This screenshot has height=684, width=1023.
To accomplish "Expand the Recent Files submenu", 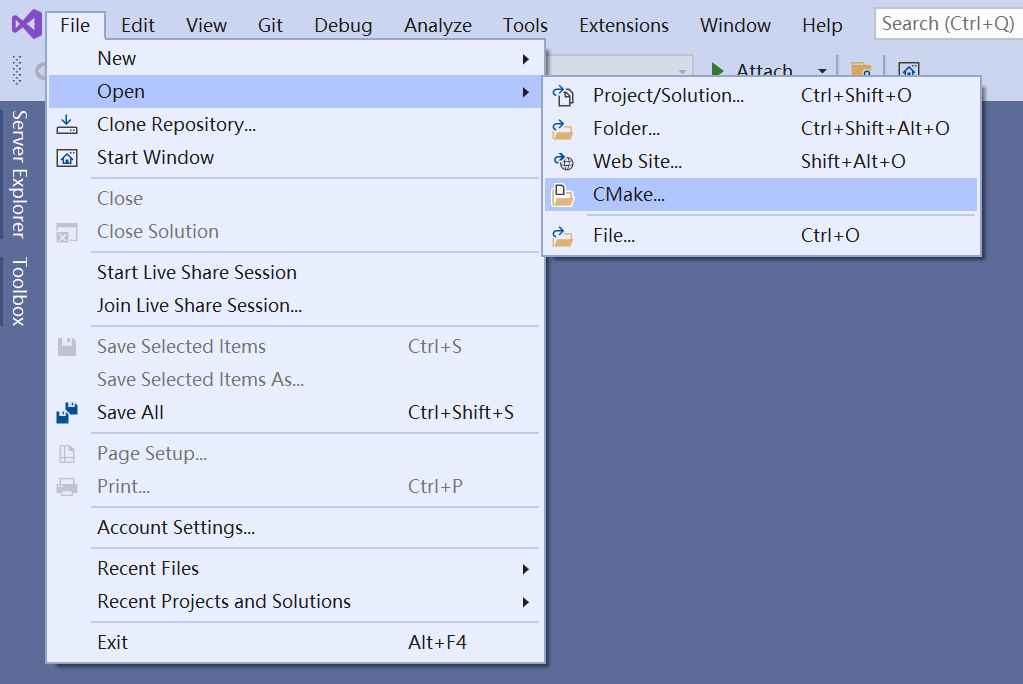I will click(x=527, y=568).
